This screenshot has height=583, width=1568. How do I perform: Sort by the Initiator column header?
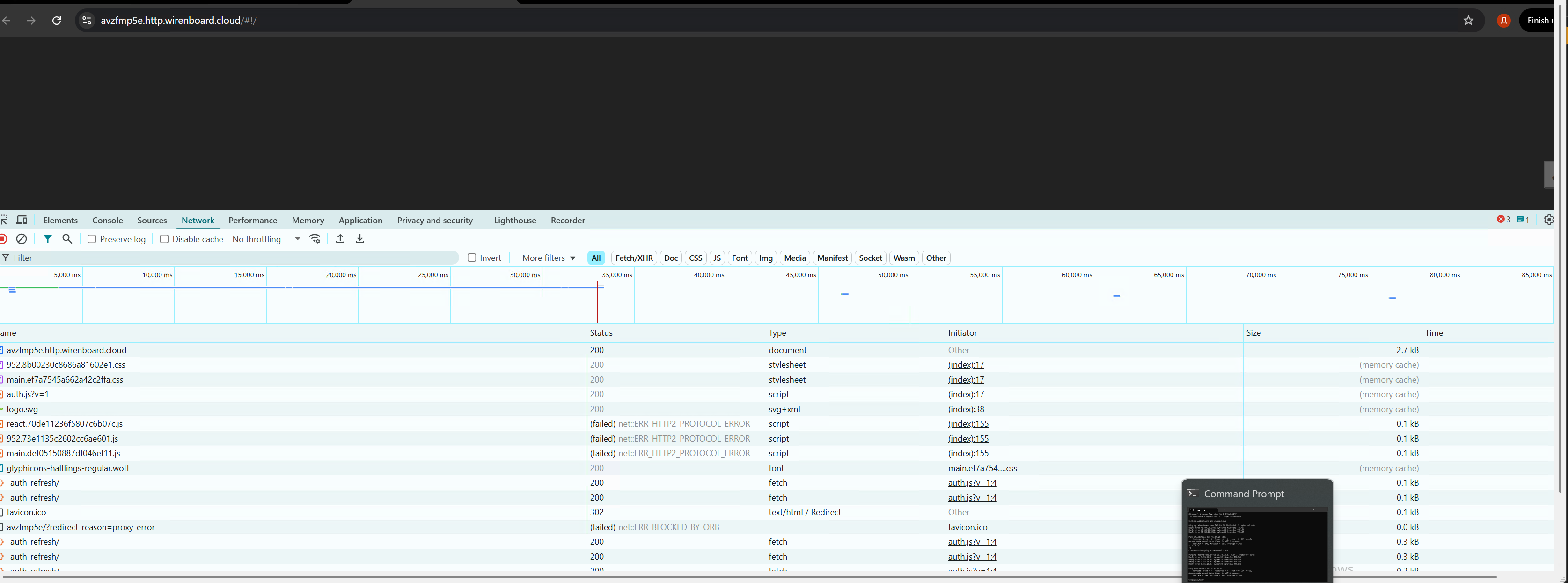click(x=1093, y=332)
